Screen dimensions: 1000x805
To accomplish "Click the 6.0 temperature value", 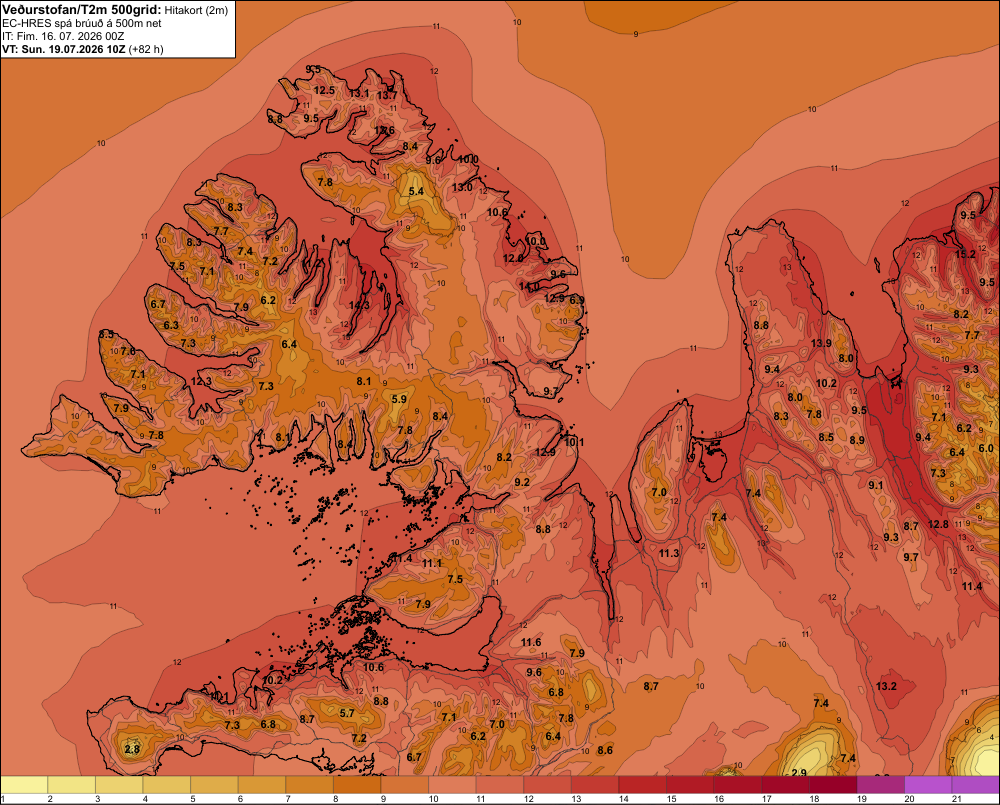I will tap(986, 448).
